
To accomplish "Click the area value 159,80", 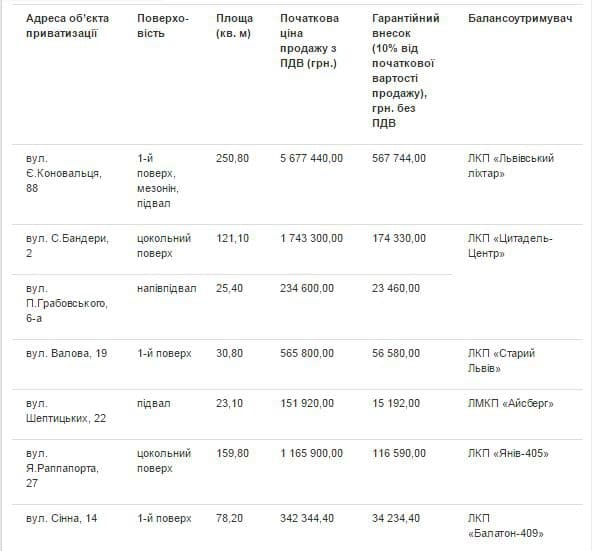I will (x=232, y=453).
